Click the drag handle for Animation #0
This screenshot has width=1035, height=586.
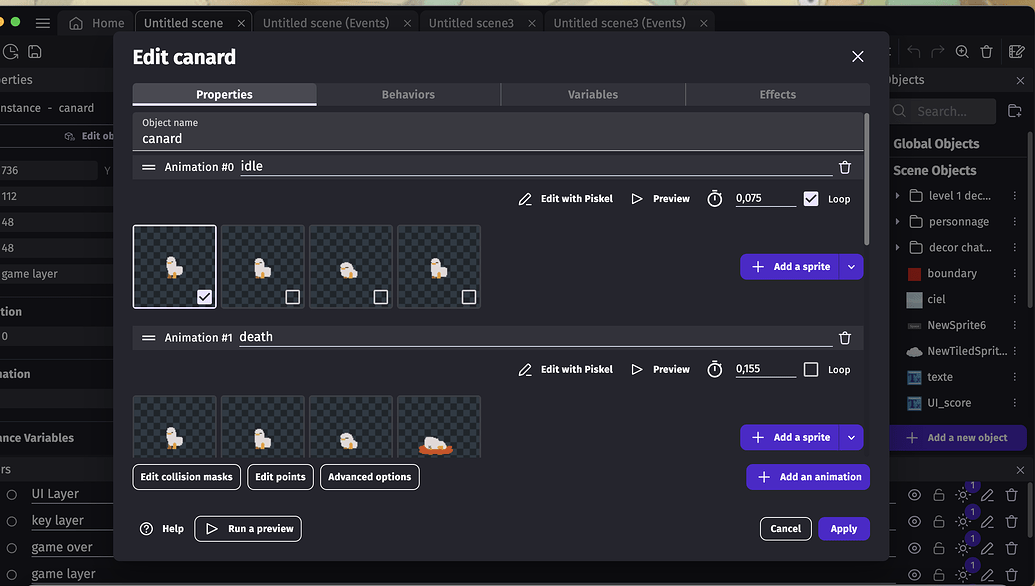(x=149, y=168)
